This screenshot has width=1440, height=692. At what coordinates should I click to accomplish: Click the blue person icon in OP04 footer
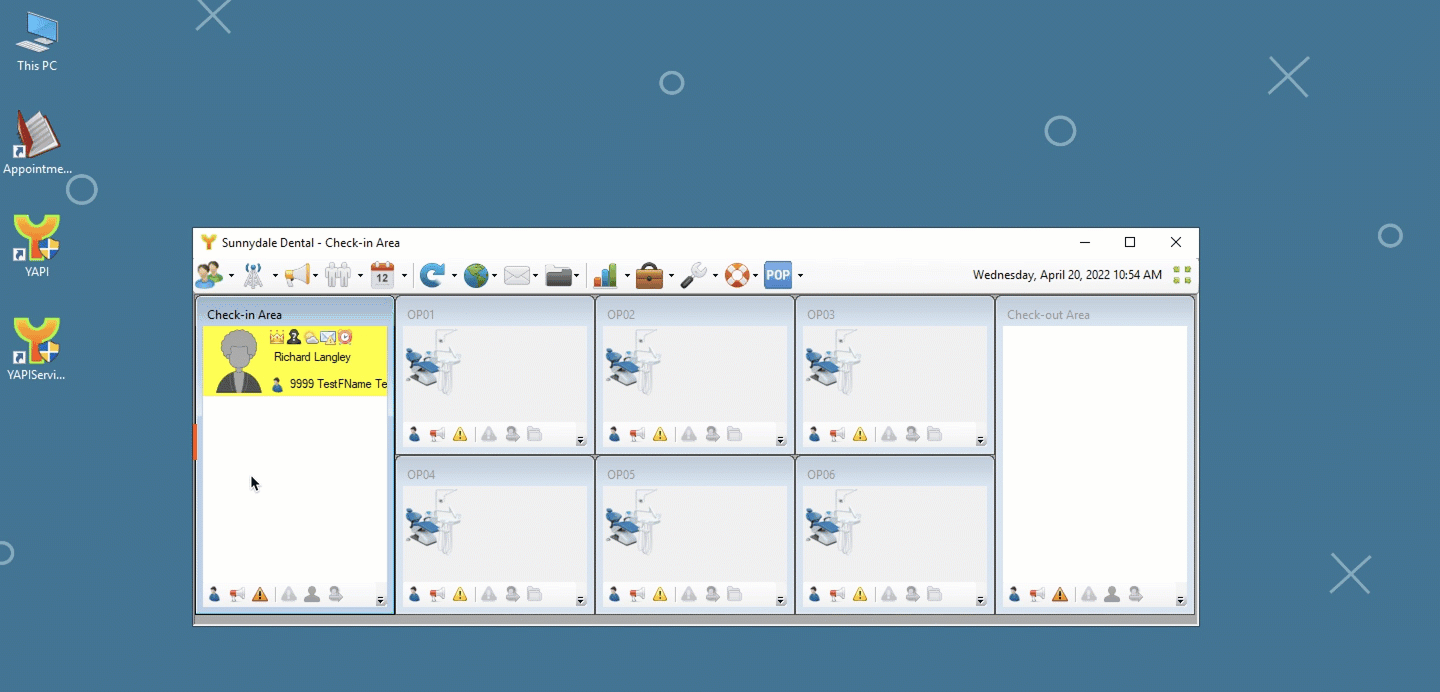(414, 594)
